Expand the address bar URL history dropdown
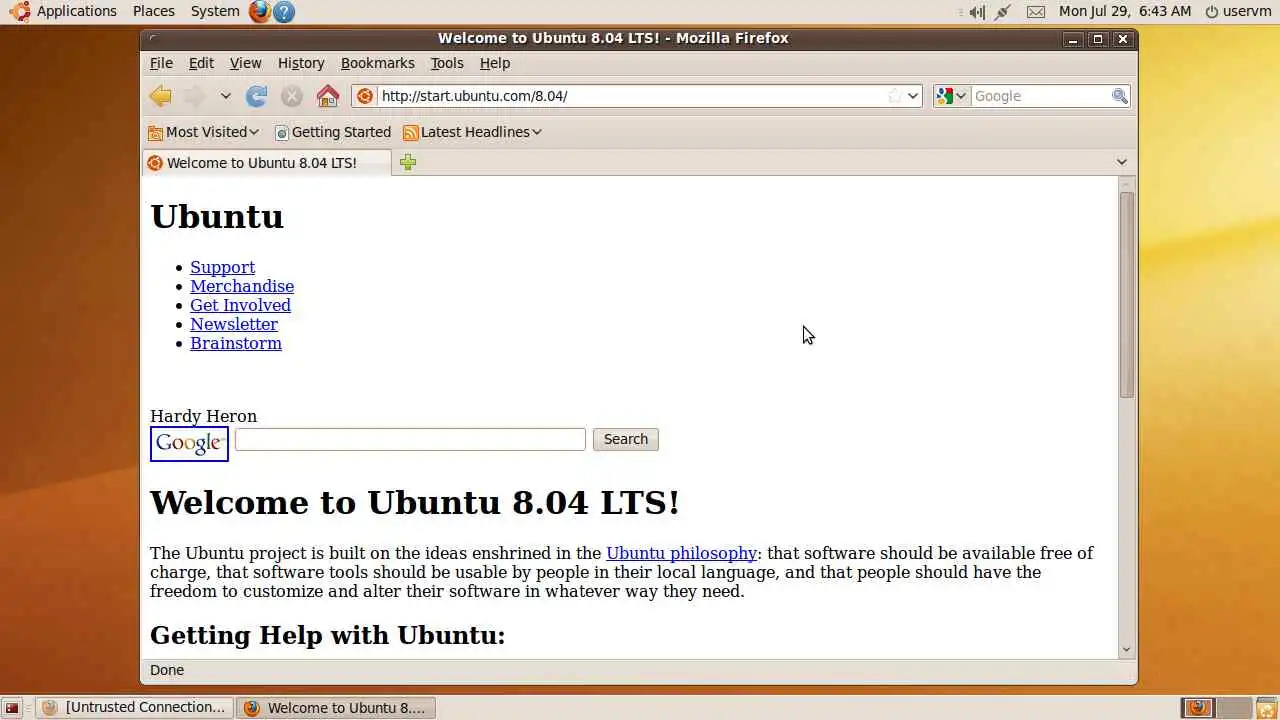The image size is (1280, 720). coord(913,96)
